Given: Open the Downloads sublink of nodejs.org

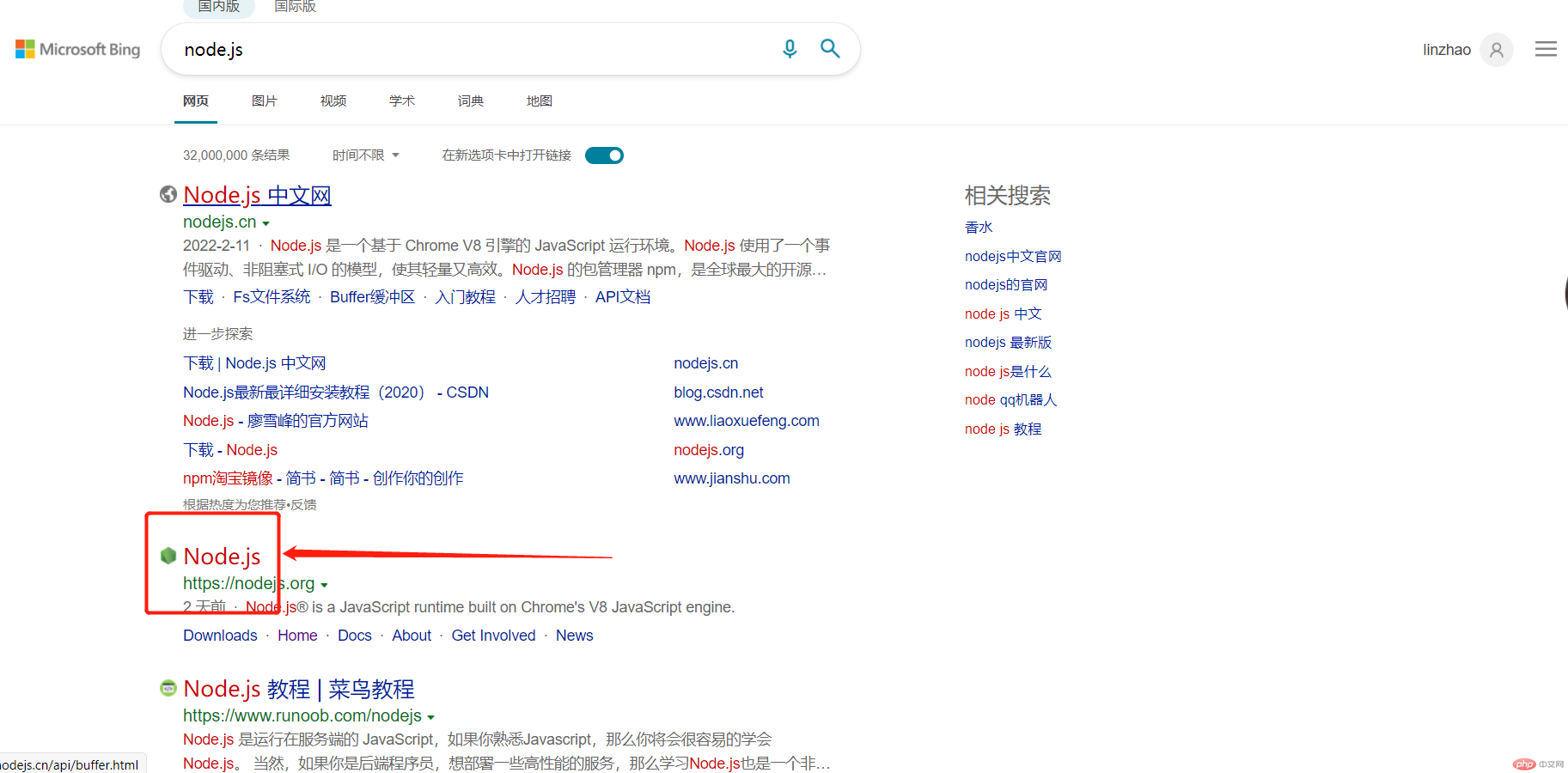Looking at the screenshot, I should (x=220, y=636).
